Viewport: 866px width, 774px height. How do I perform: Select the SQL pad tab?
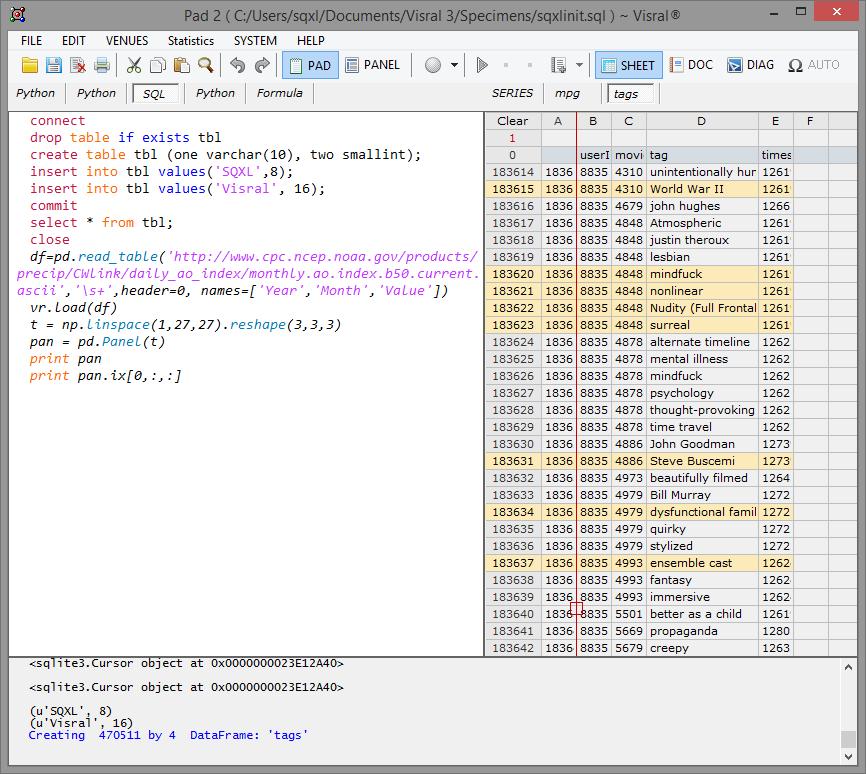pyautogui.click(x=154, y=93)
